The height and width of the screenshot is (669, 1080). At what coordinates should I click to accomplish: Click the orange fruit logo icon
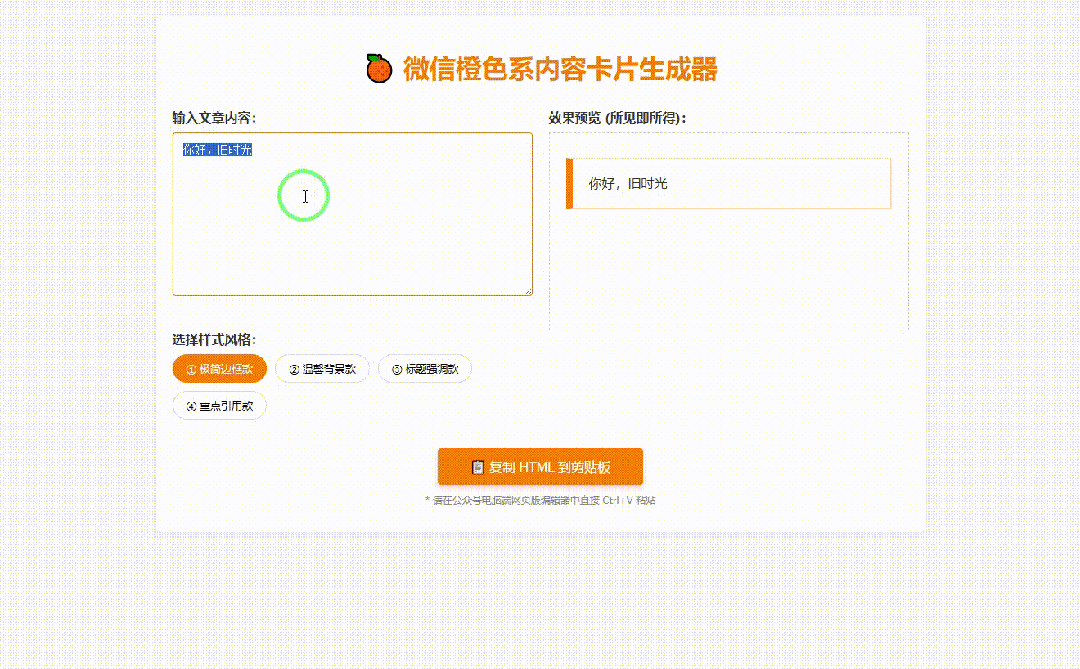pyautogui.click(x=379, y=69)
